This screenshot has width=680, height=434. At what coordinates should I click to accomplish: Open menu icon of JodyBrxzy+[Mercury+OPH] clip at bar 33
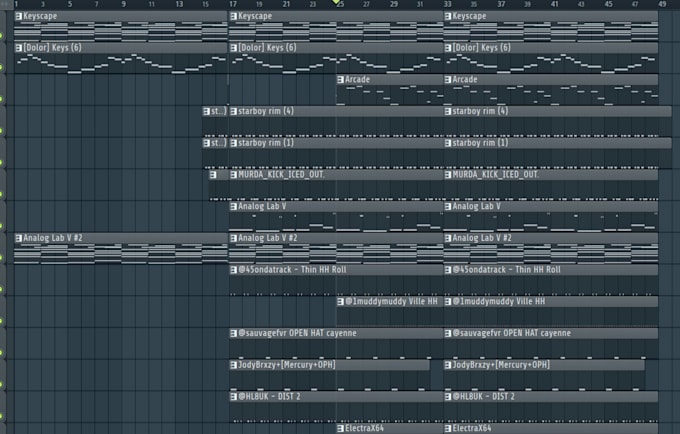[x=448, y=365]
